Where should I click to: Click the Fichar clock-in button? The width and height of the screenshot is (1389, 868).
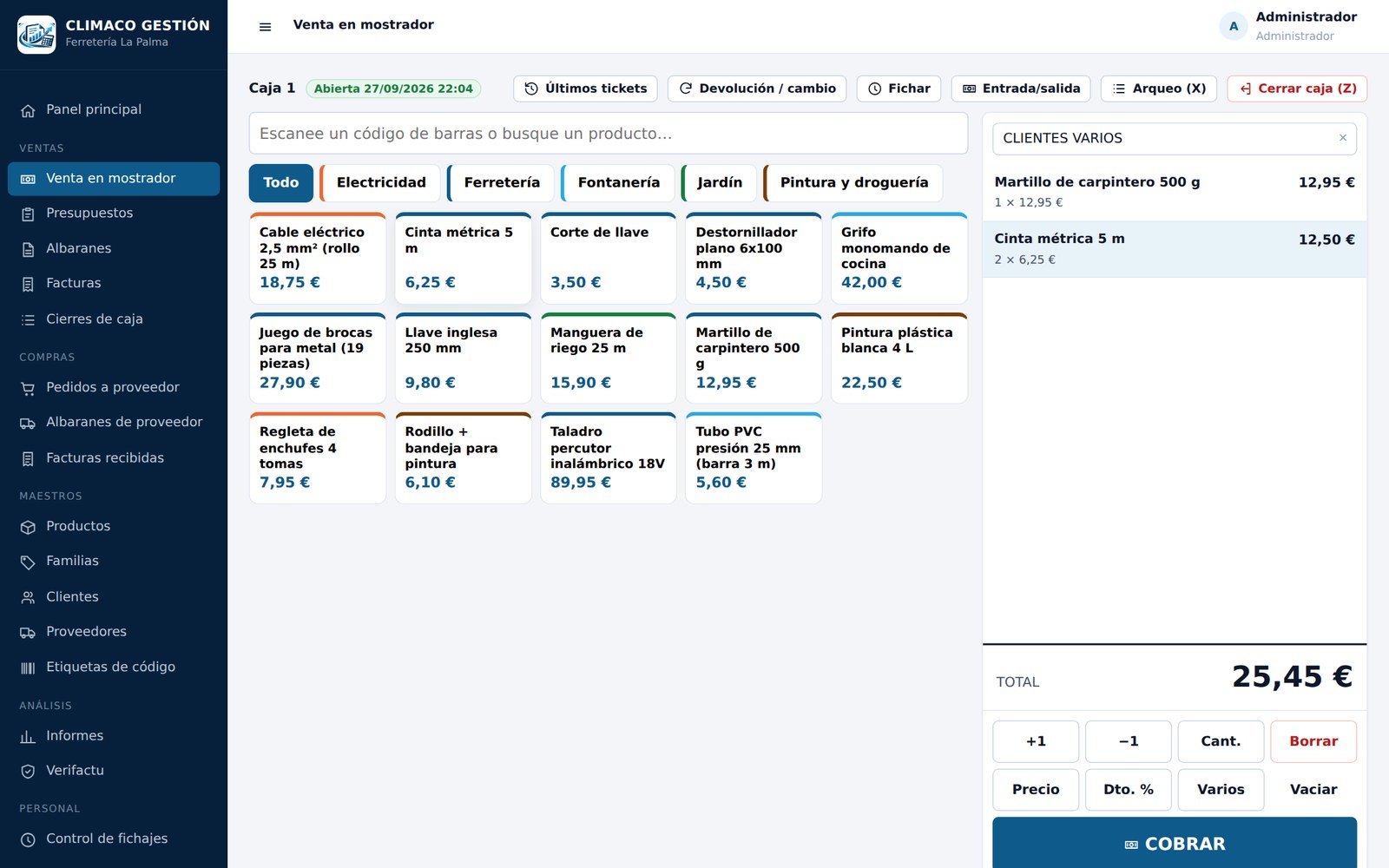click(x=899, y=89)
